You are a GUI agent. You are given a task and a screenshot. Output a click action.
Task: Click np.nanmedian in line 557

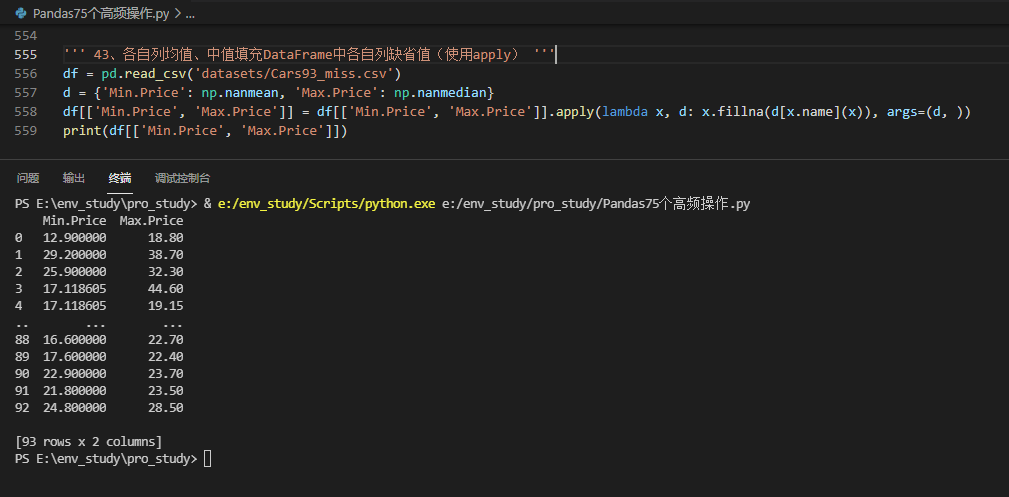440,93
